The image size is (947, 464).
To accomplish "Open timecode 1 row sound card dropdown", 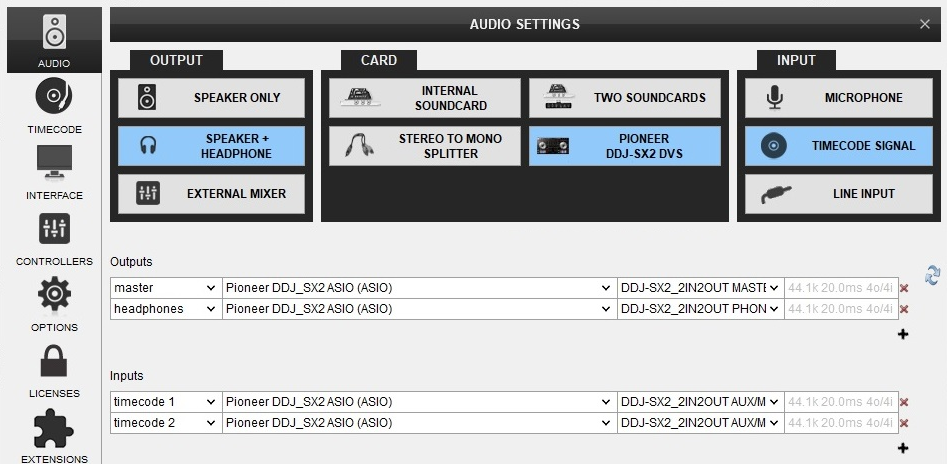I will (419, 402).
